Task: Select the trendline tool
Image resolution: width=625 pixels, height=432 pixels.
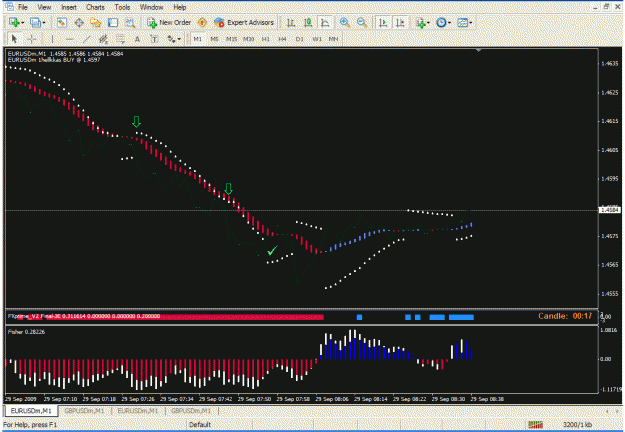Action: coord(86,39)
